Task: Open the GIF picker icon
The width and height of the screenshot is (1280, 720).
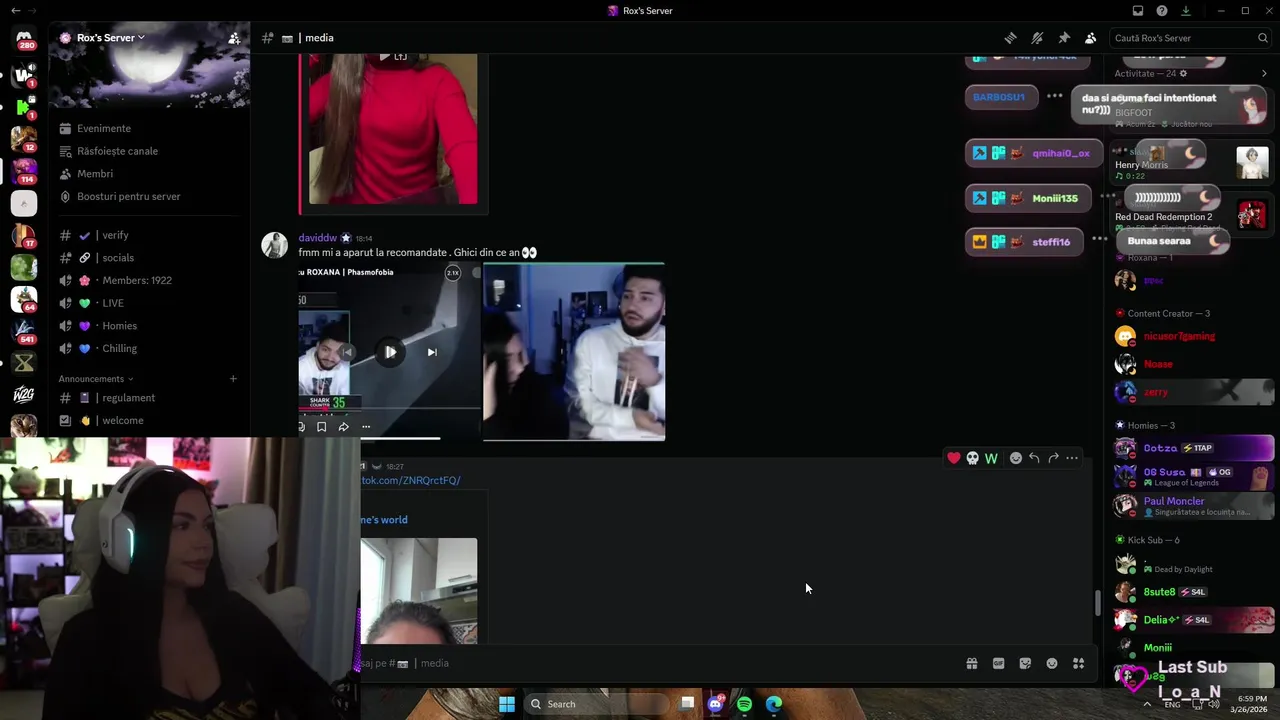Action: point(998,663)
